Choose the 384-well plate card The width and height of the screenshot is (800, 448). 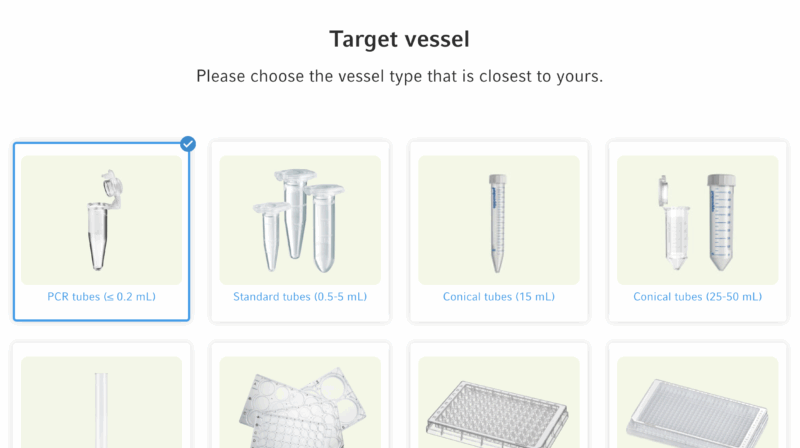tap(697, 395)
